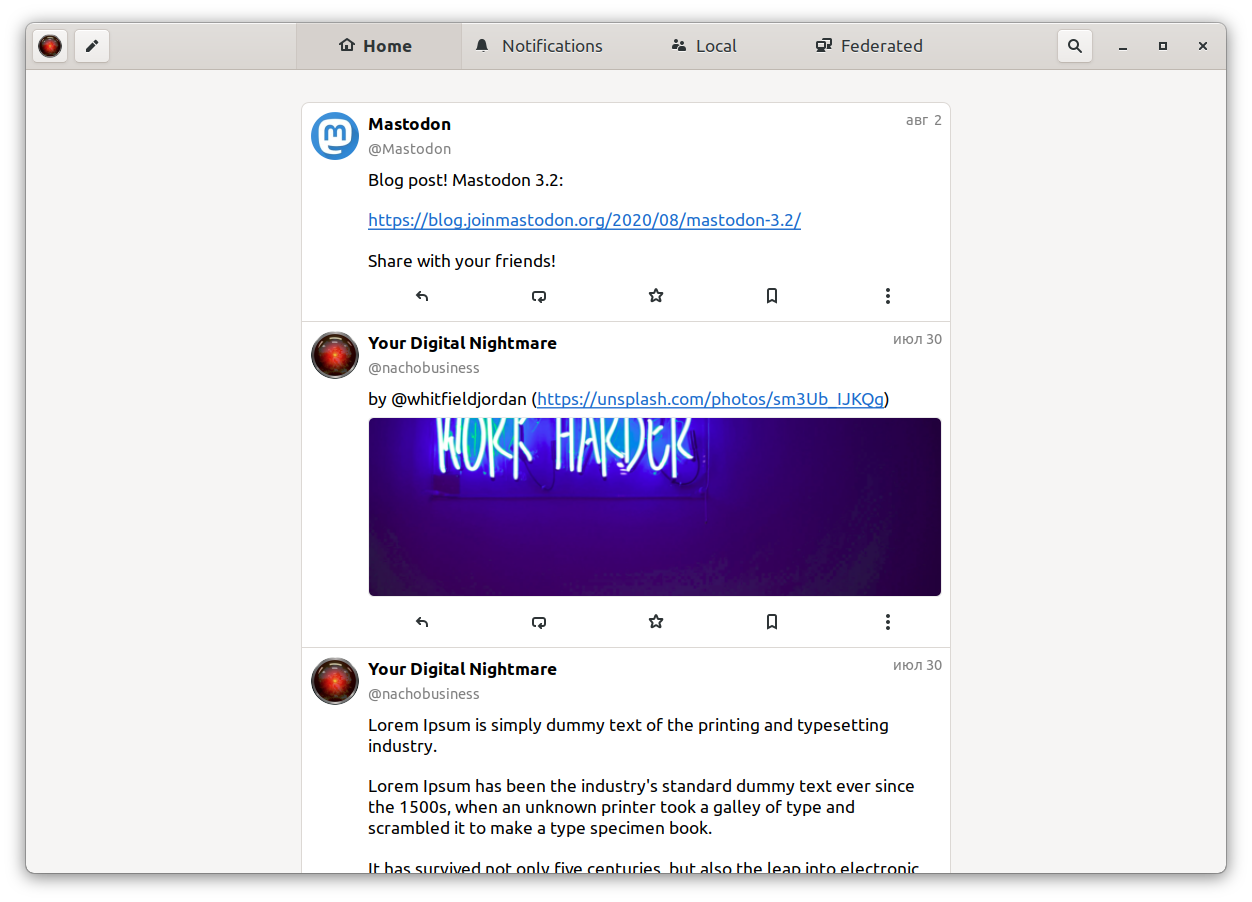
Task: Open the account avatar menu in header
Action: (x=50, y=46)
